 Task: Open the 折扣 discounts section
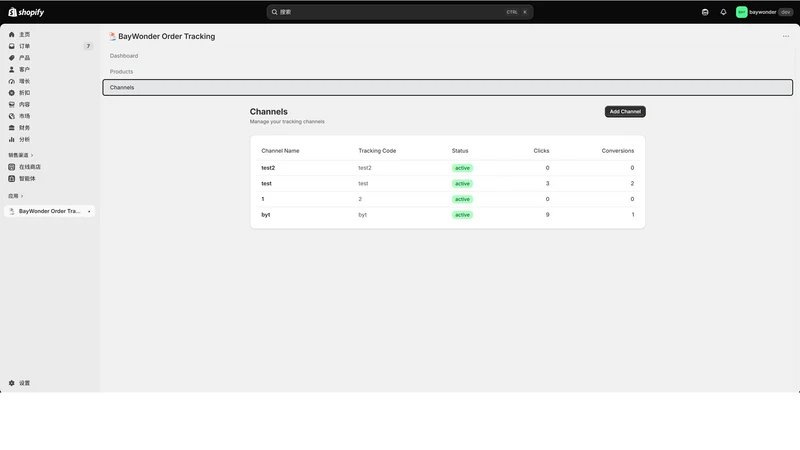[24, 93]
